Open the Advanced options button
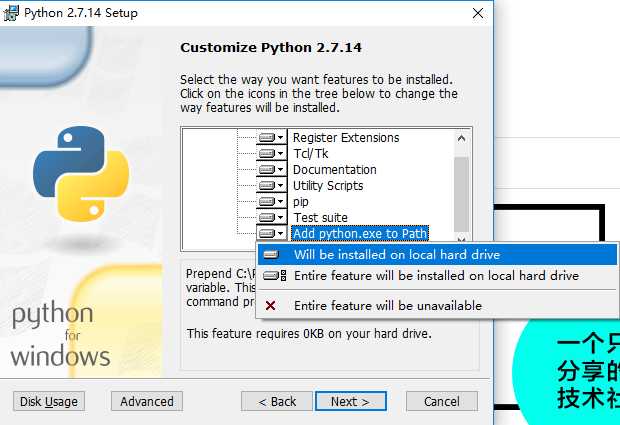620x425 pixels. click(147, 402)
